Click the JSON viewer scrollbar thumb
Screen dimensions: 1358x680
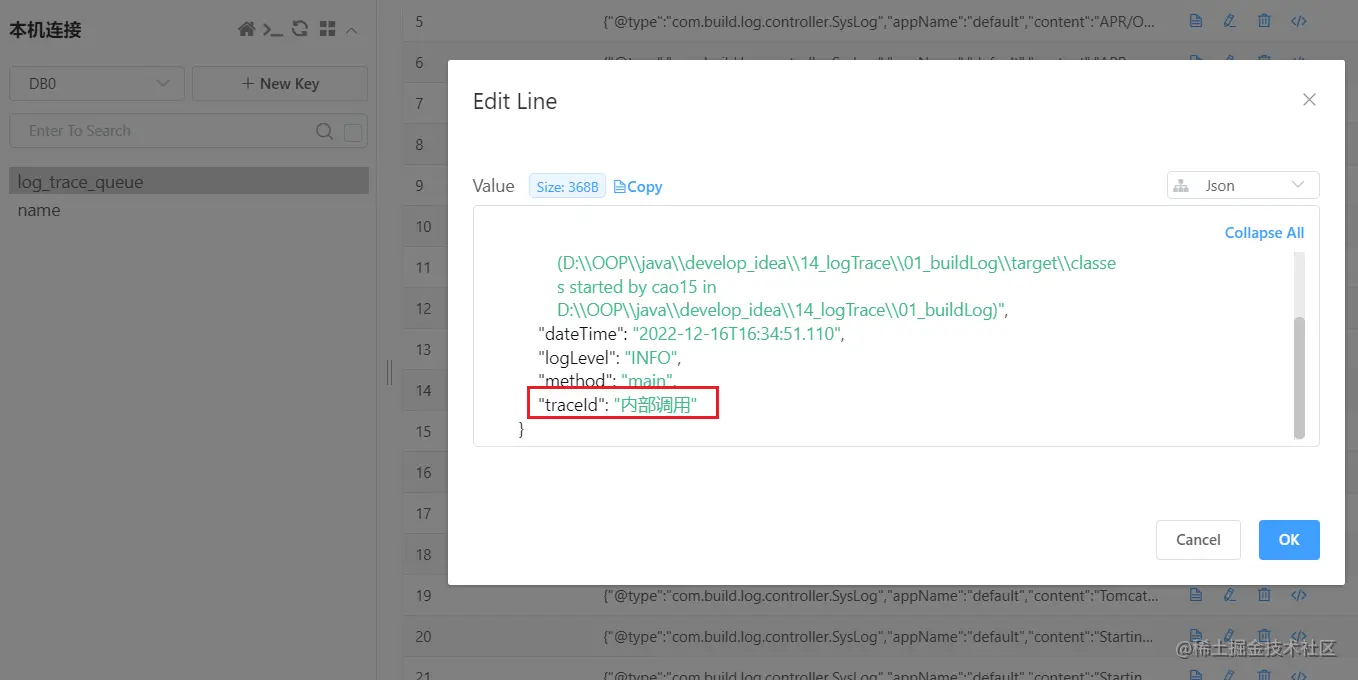tap(1299, 378)
